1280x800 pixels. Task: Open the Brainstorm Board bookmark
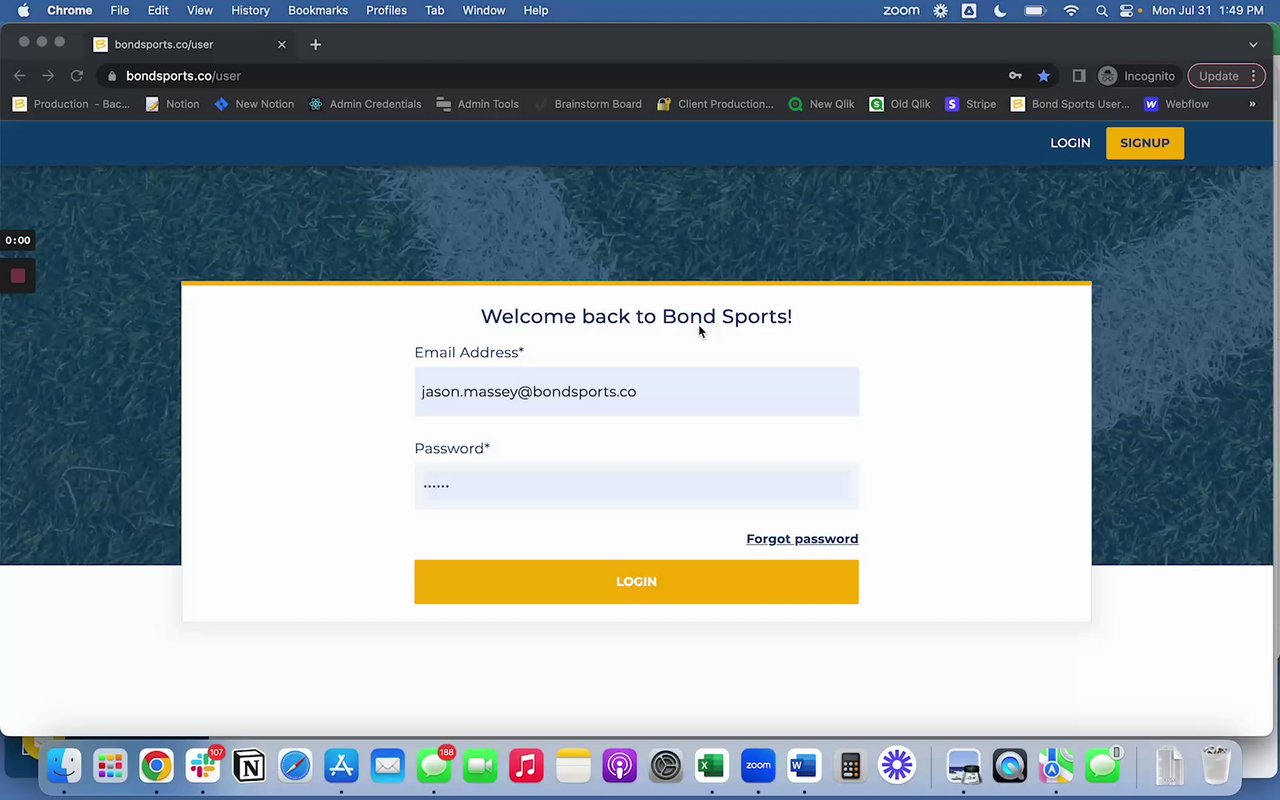(x=588, y=104)
